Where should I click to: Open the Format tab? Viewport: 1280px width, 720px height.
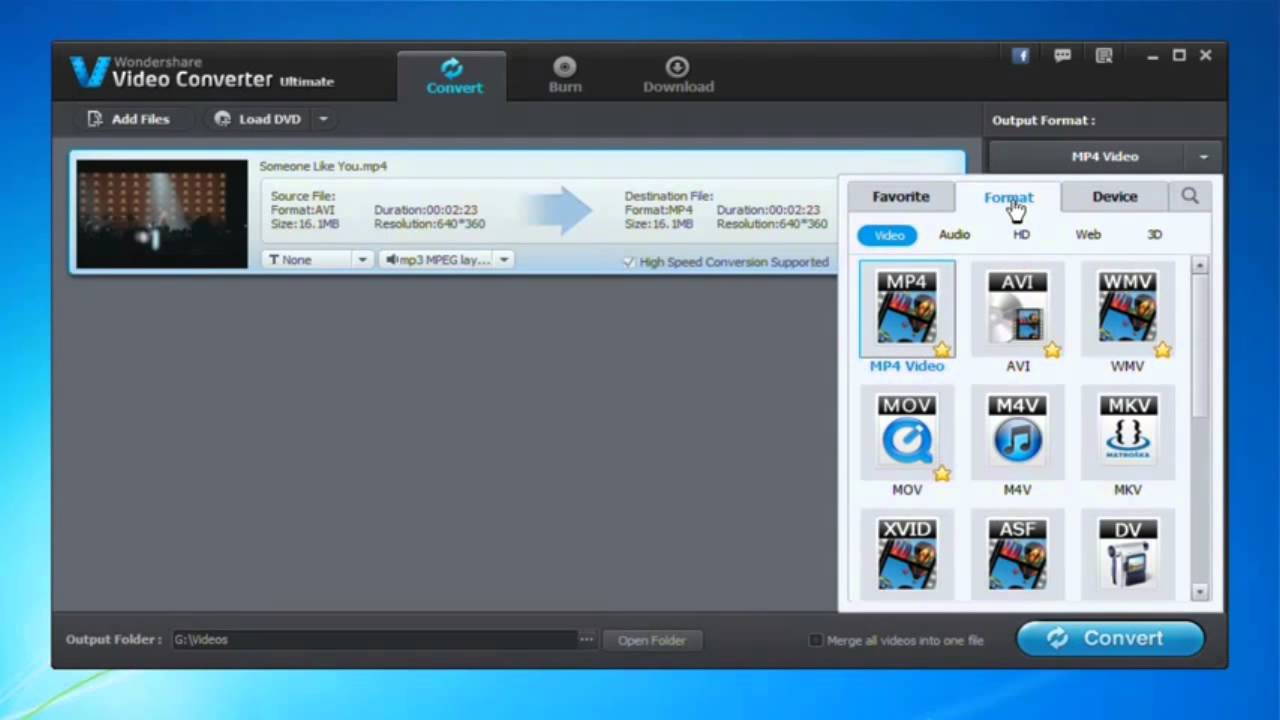click(1008, 197)
